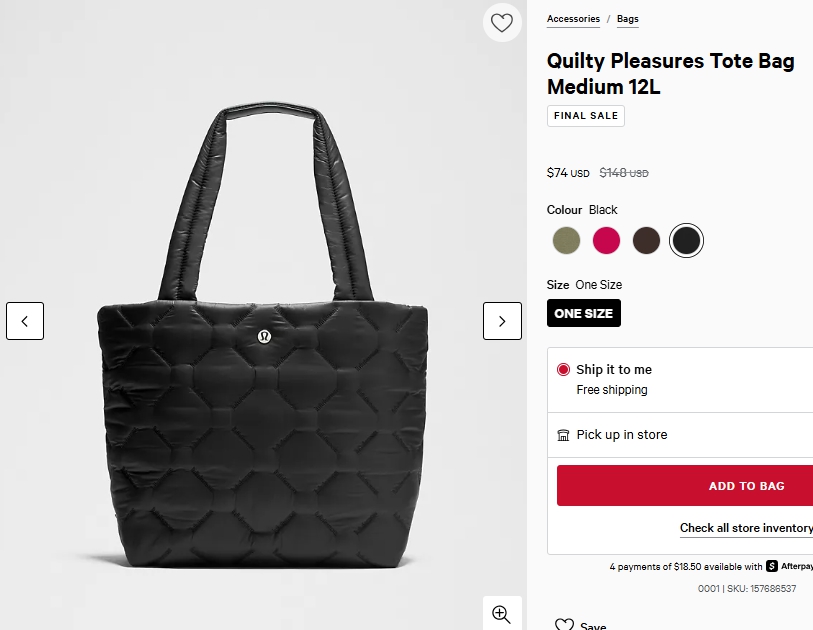This screenshot has width=813, height=630.
Task: Click the FINAL SALE badge
Action: (x=586, y=116)
